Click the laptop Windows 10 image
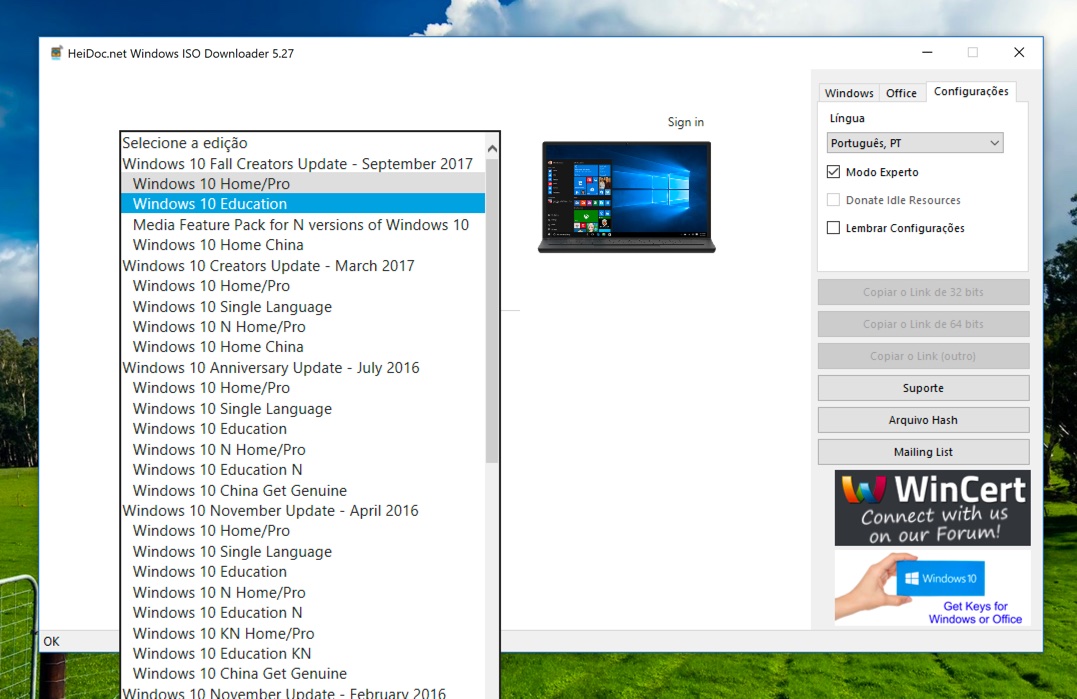Viewport: 1077px width, 699px height. click(x=626, y=196)
